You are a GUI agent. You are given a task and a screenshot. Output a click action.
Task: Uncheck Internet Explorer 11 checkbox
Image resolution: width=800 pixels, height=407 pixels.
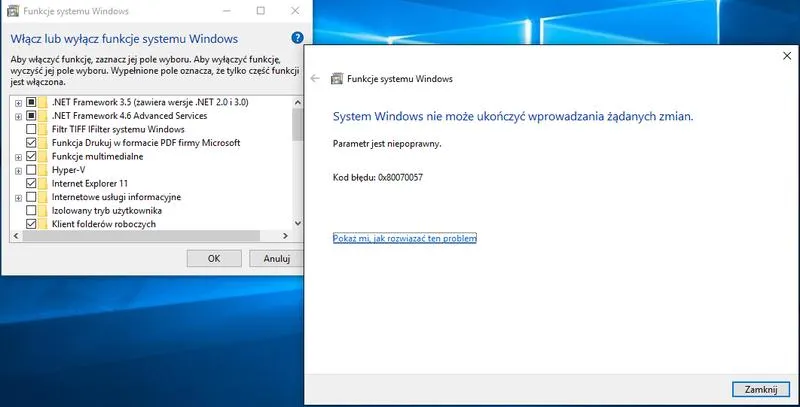click(31, 183)
